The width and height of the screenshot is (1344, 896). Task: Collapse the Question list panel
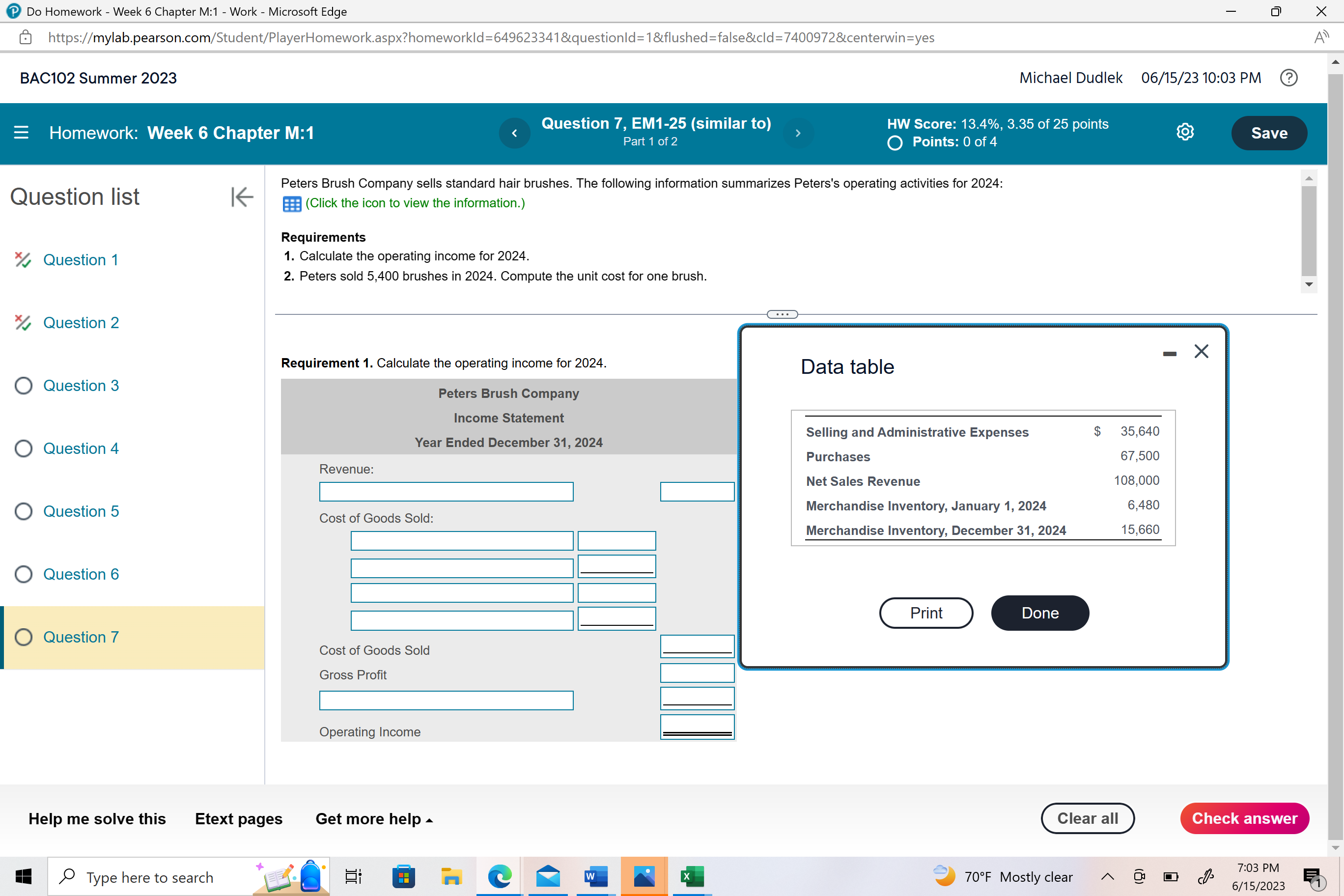[242, 196]
